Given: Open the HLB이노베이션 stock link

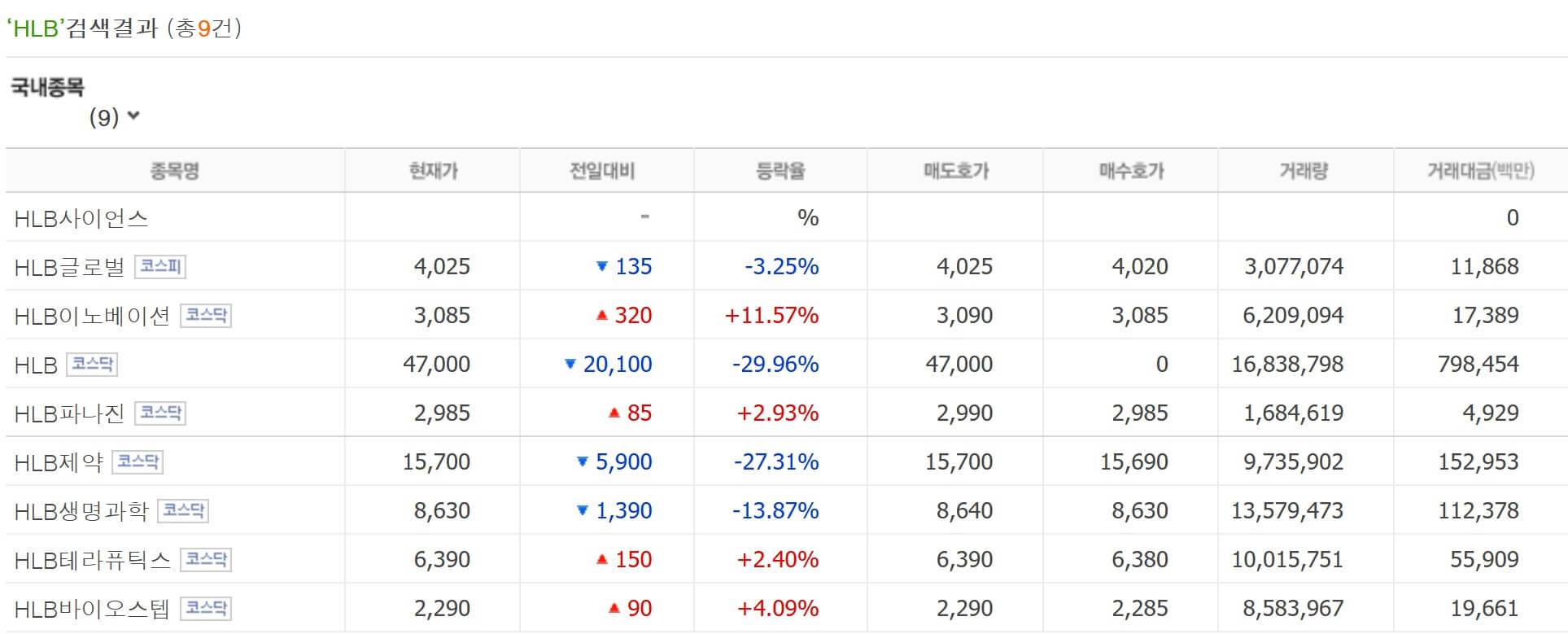Looking at the screenshot, I should coord(92,316).
